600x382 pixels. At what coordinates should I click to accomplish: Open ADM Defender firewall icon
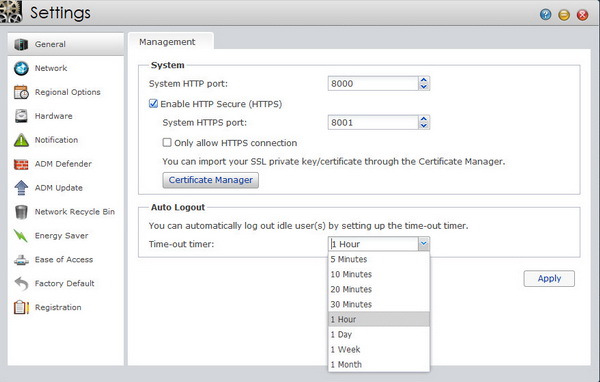coord(21,164)
